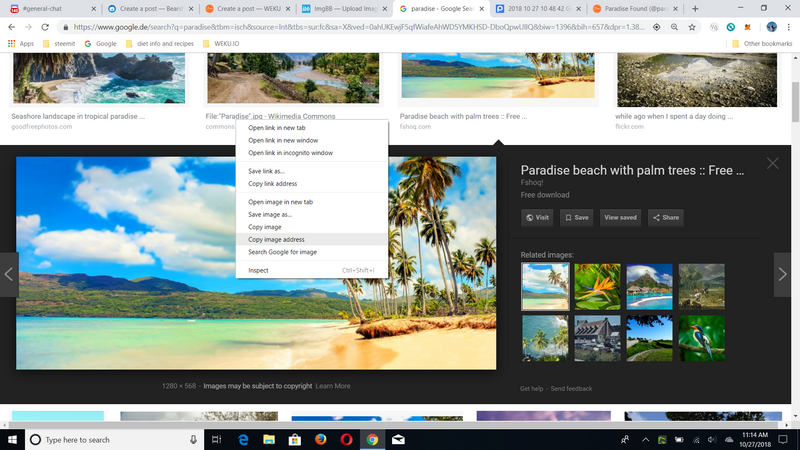This screenshot has width=800, height=450.
Task: Open Microsoft Edge from the taskbar
Action: coord(243,439)
